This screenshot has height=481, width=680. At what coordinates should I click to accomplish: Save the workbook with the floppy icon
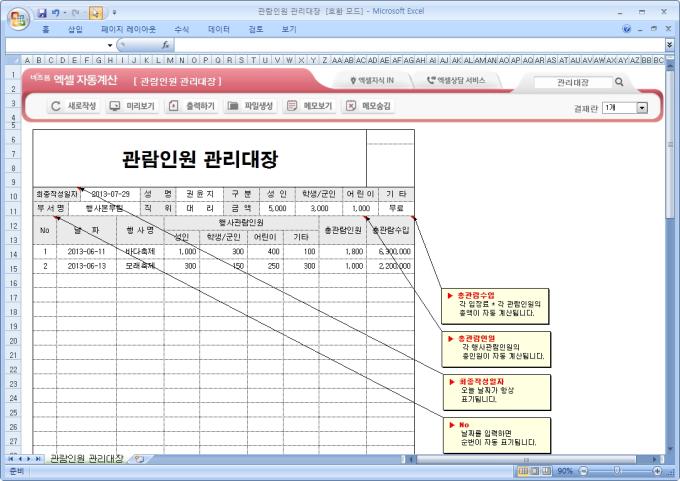tap(42, 13)
